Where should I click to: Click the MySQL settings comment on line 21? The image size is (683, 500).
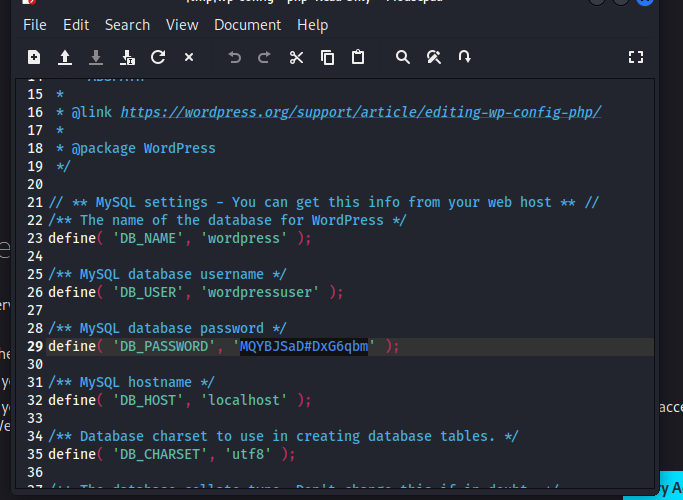tap(324, 203)
